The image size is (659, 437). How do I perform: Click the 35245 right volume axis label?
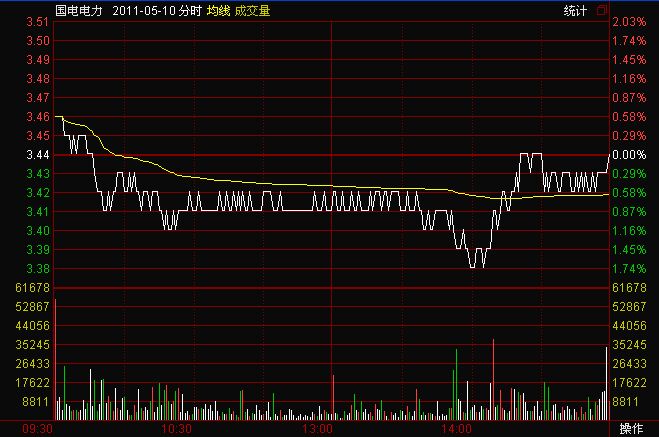628,345
